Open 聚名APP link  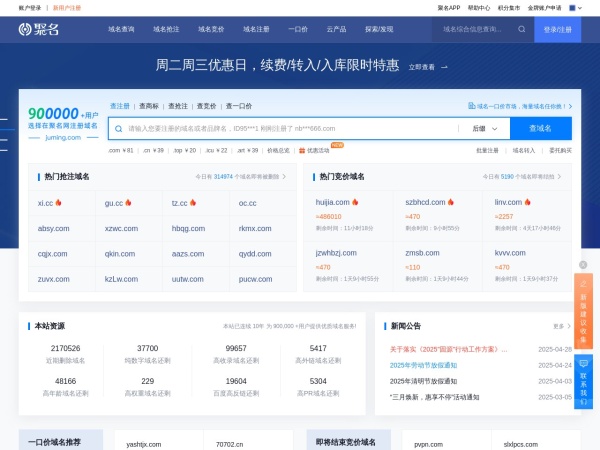click(x=449, y=8)
